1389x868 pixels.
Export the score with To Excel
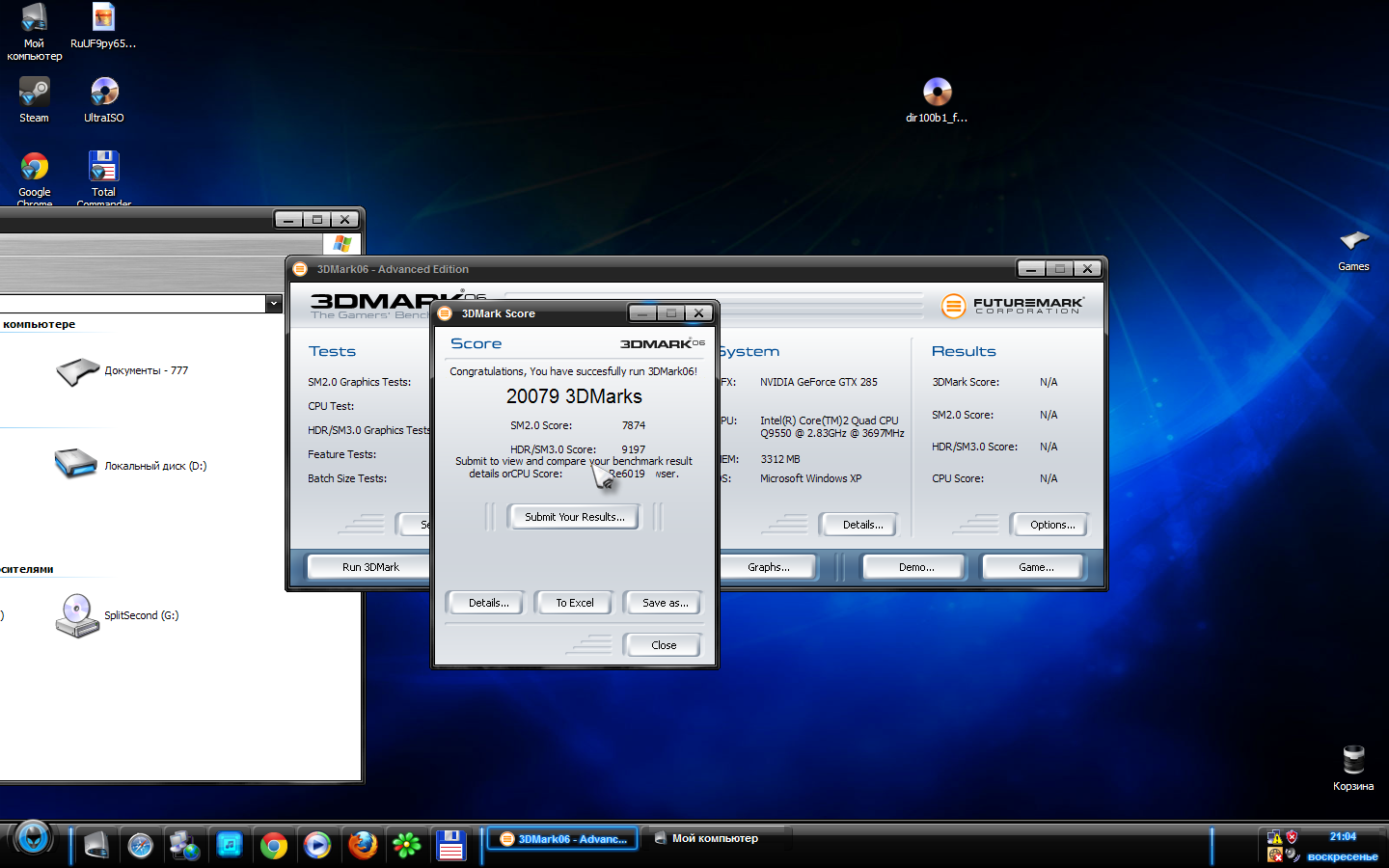pos(575,603)
